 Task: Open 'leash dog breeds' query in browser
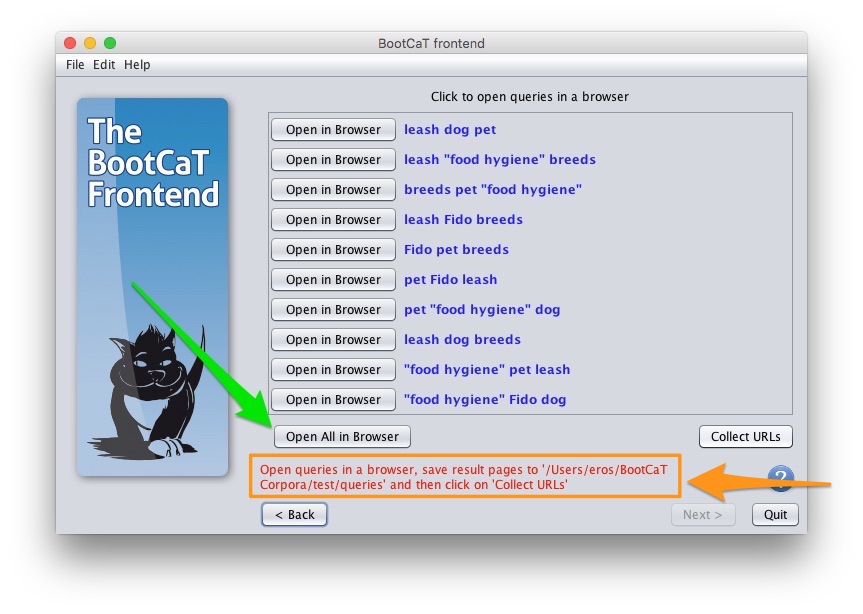coord(333,339)
